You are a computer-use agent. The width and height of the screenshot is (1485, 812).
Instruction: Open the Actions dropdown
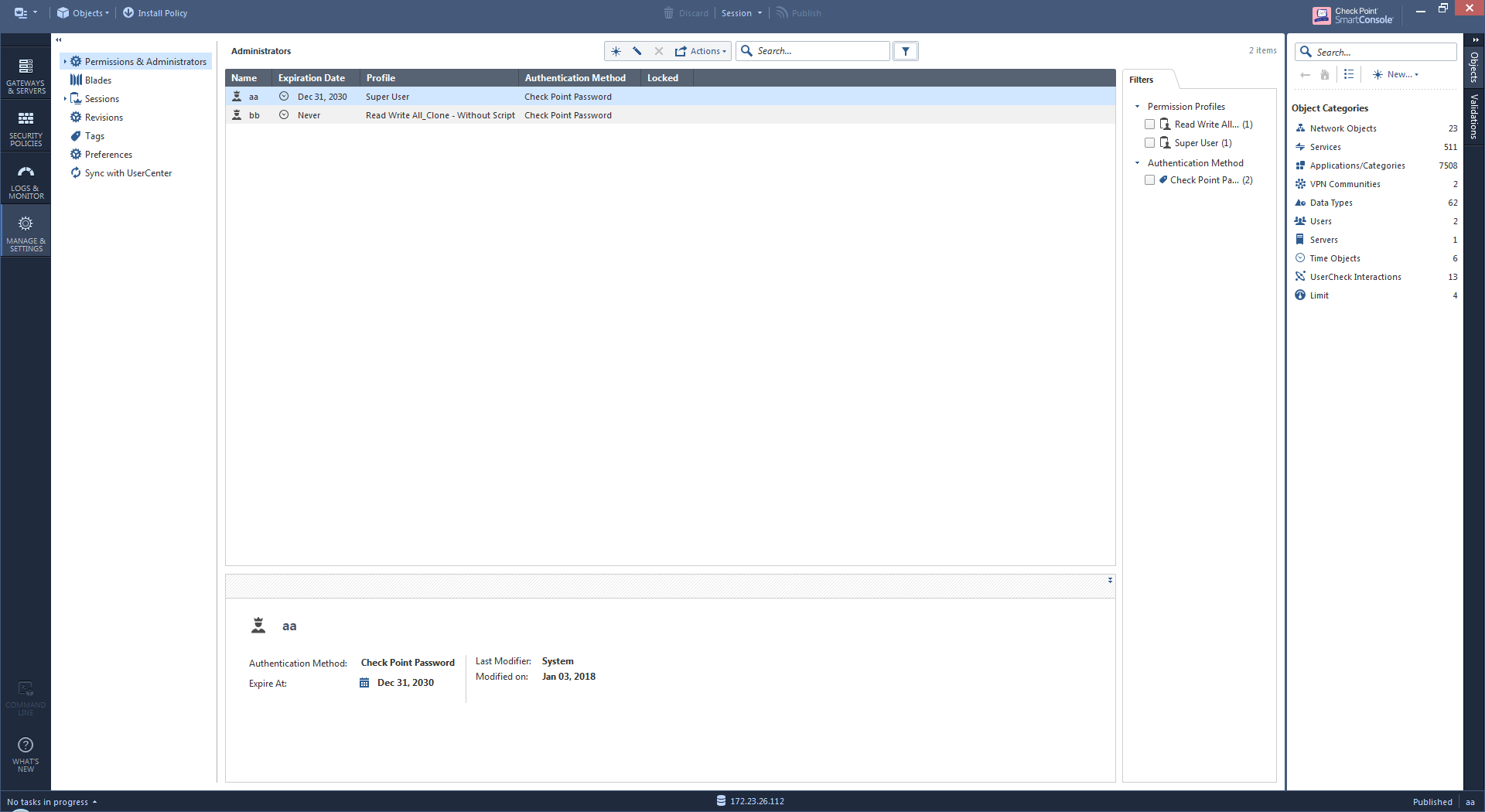[x=701, y=50]
